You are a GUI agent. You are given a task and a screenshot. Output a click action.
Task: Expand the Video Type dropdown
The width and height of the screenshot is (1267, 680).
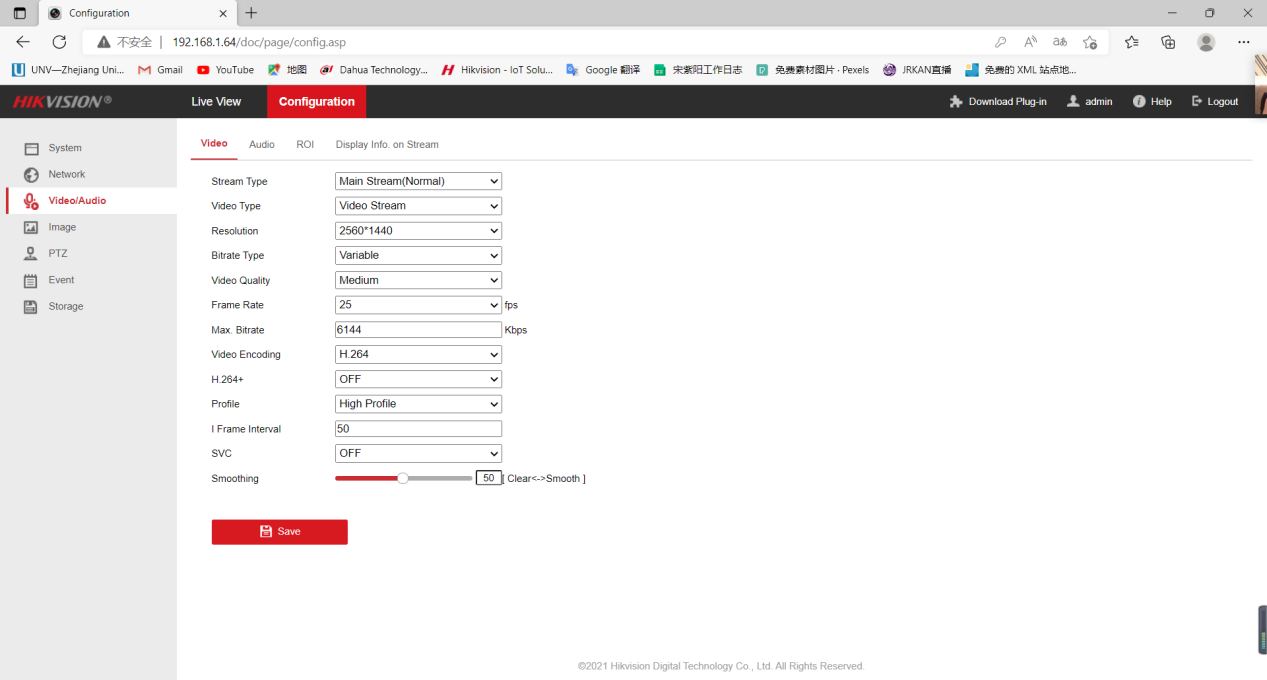tap(418, 206)
